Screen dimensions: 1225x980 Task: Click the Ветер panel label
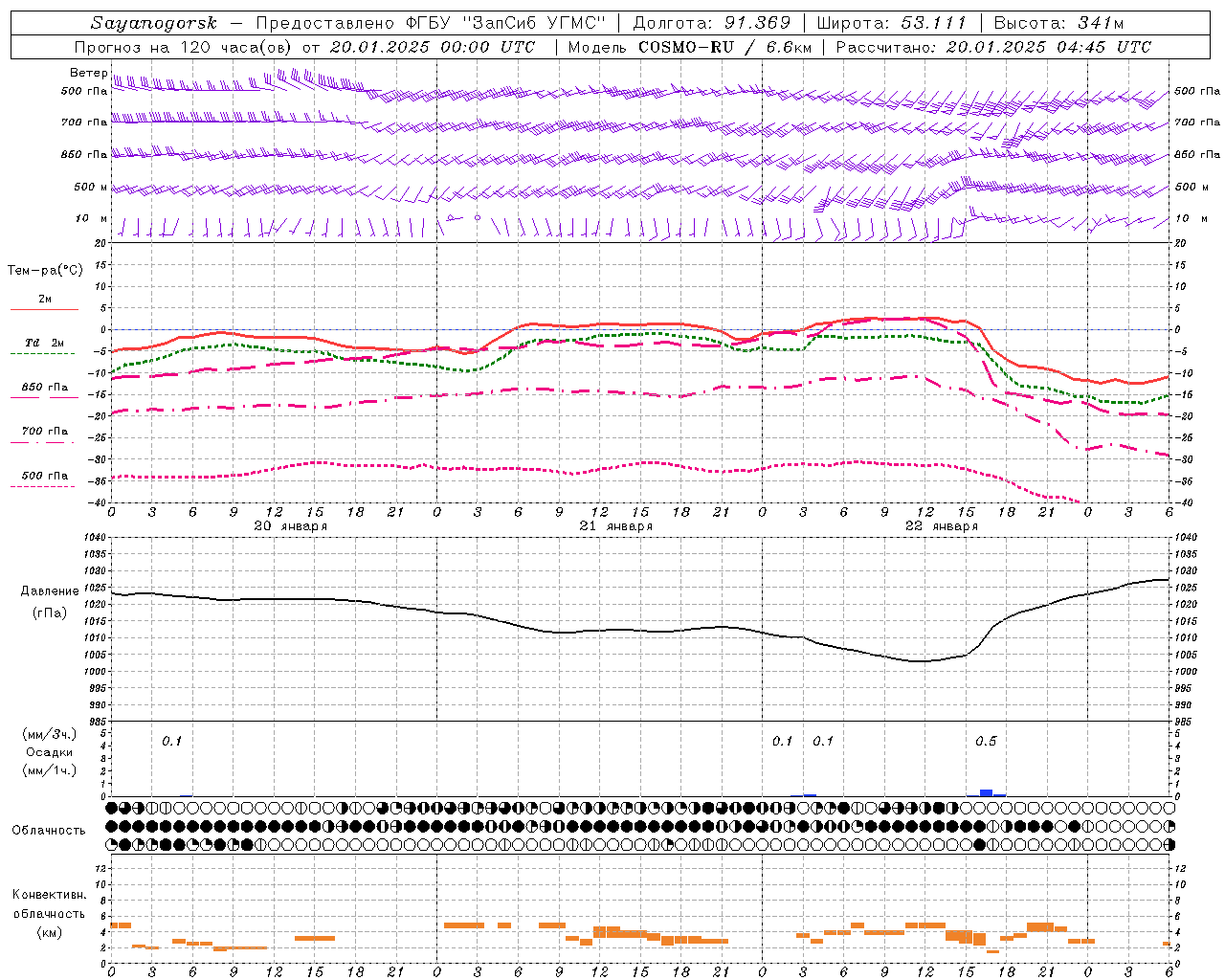tap(88, 73)
